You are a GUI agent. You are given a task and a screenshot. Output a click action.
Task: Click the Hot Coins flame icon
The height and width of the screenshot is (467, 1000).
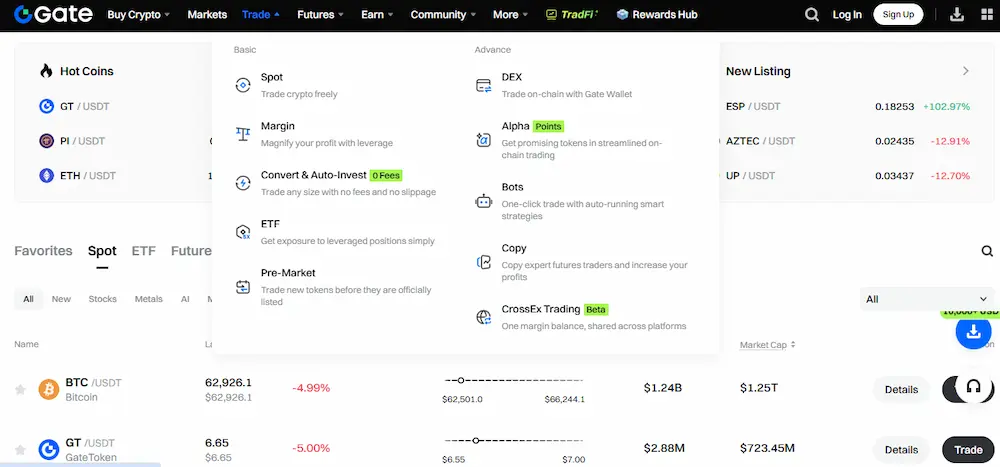46,71
